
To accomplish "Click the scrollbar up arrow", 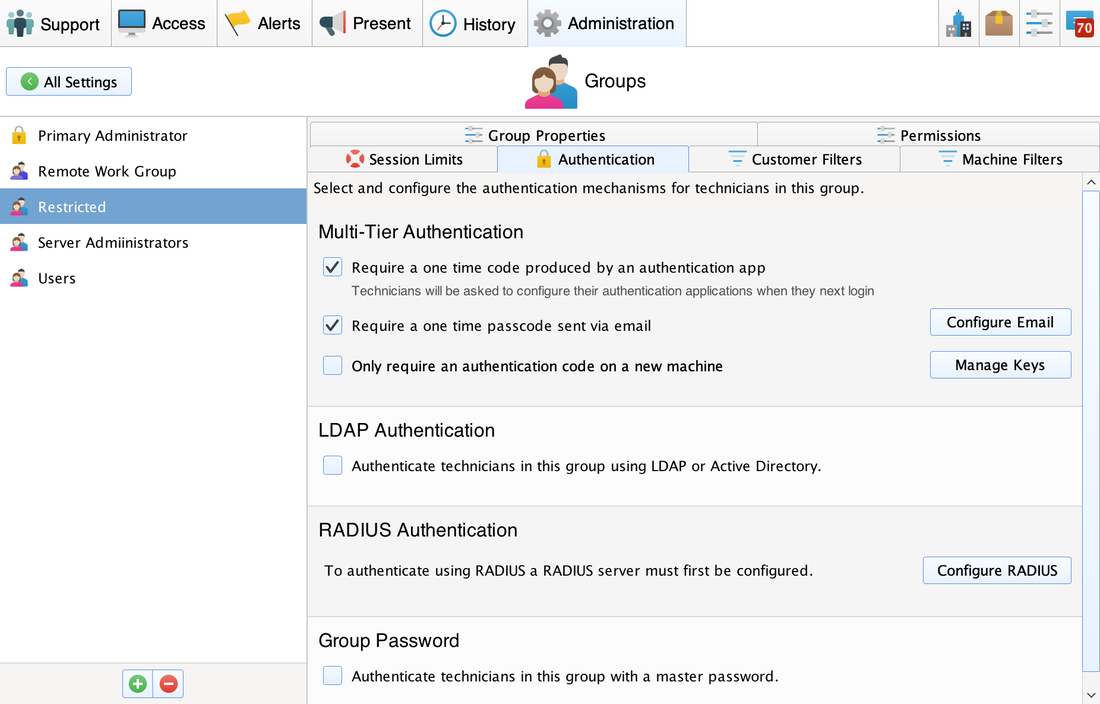I will 1091,182.
